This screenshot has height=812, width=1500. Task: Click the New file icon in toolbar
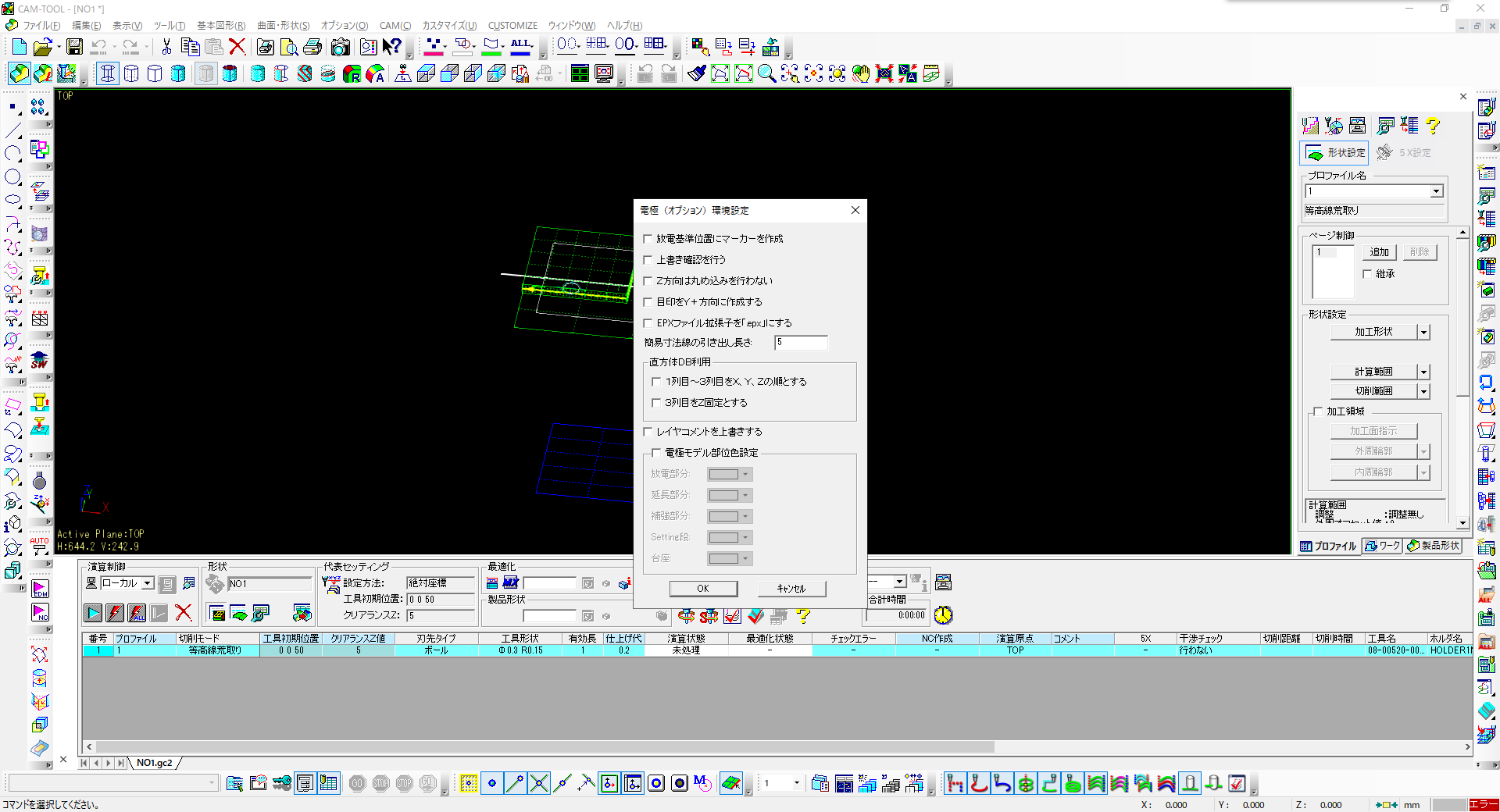click(19, 47)
